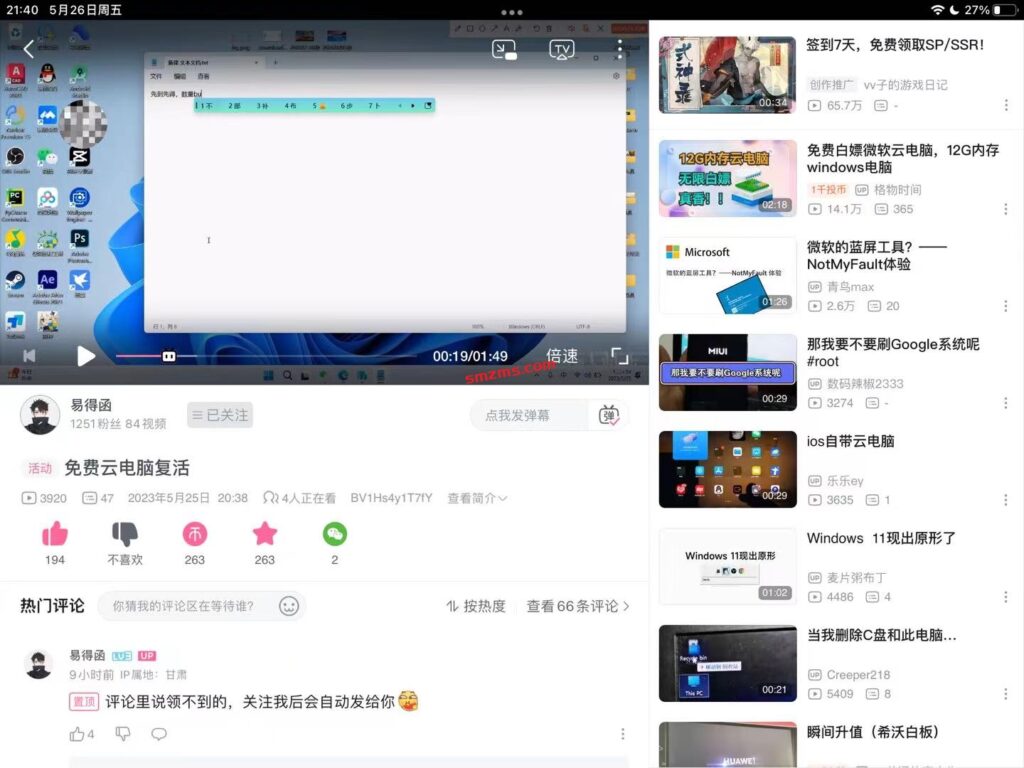
Task: Open commenter 易得函's name in comments
Action: (x=87, y=655)
